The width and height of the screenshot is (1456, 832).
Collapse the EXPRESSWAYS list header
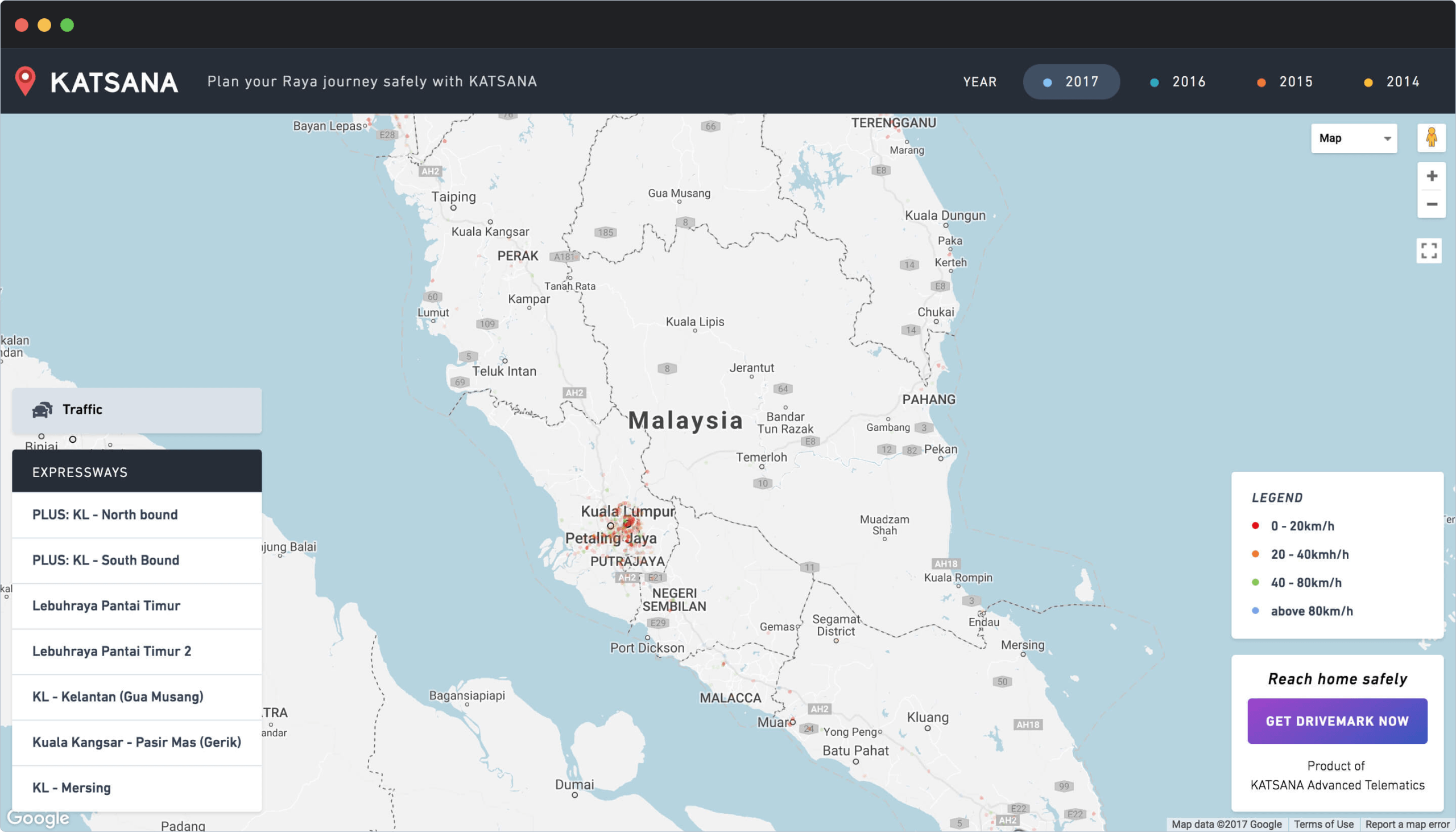click(x=137, y=471)
